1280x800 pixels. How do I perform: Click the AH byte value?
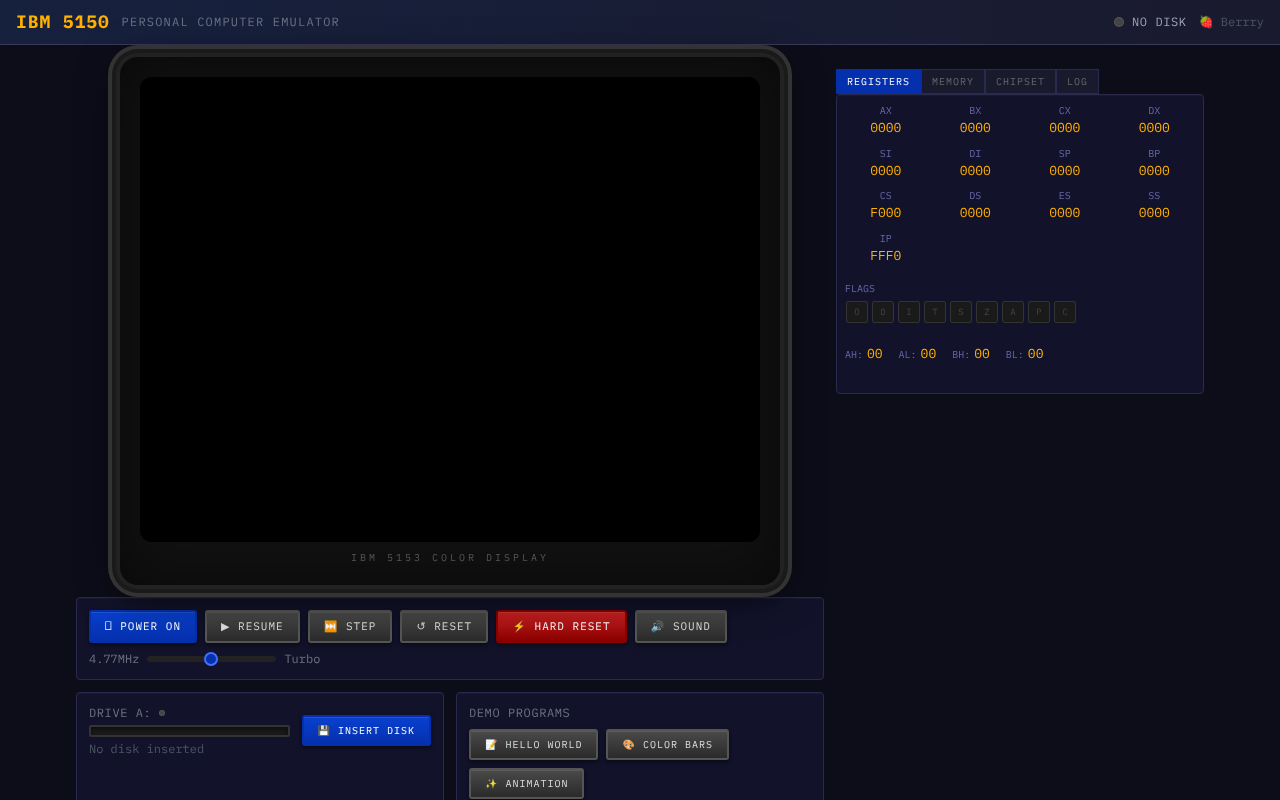875,354
